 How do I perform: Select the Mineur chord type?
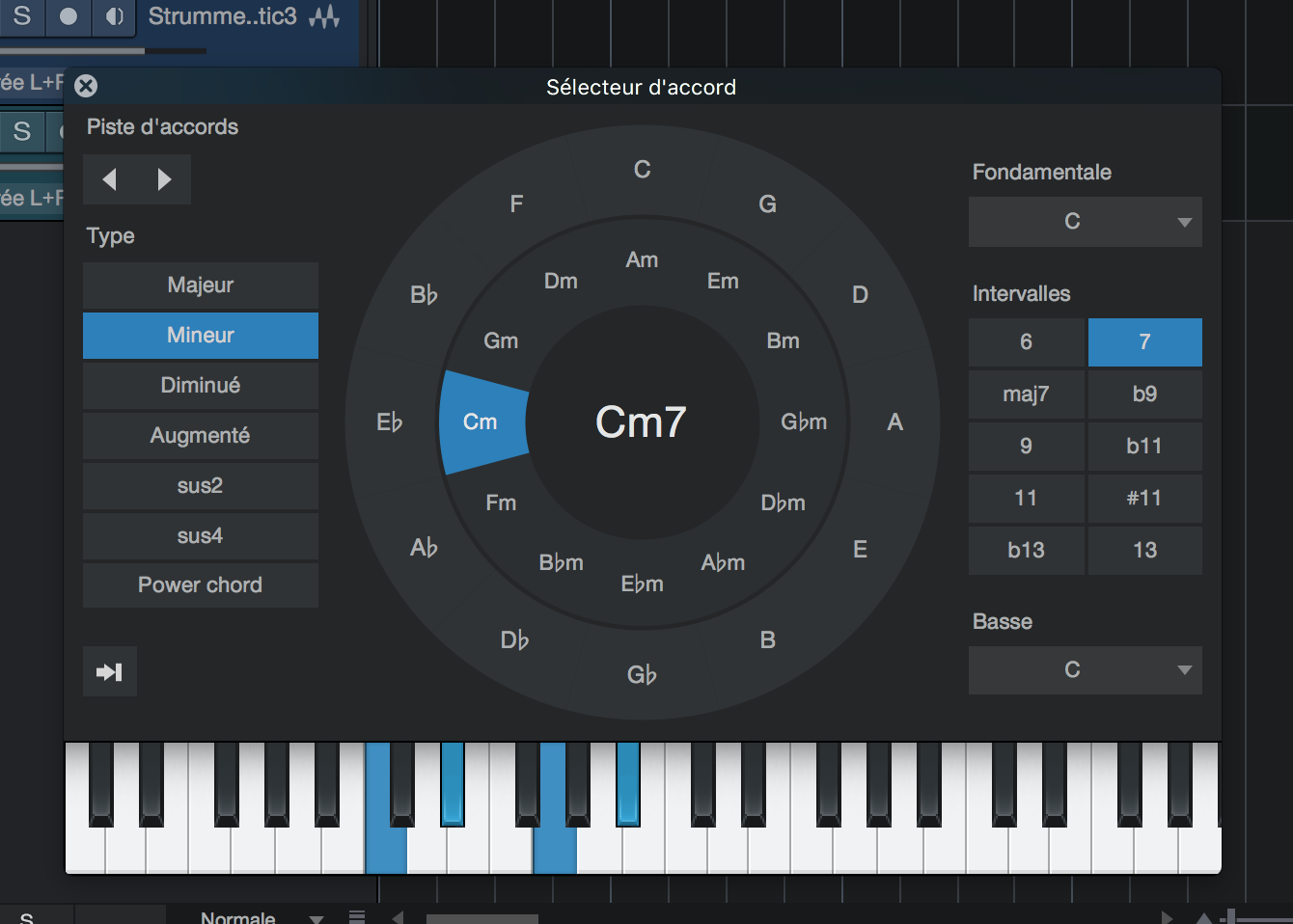(x=201, y=335)
